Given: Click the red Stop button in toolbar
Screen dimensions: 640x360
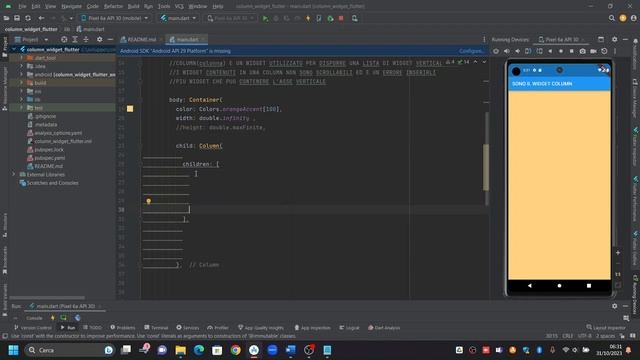Looking at the screenshot, I should click(341, 18).
